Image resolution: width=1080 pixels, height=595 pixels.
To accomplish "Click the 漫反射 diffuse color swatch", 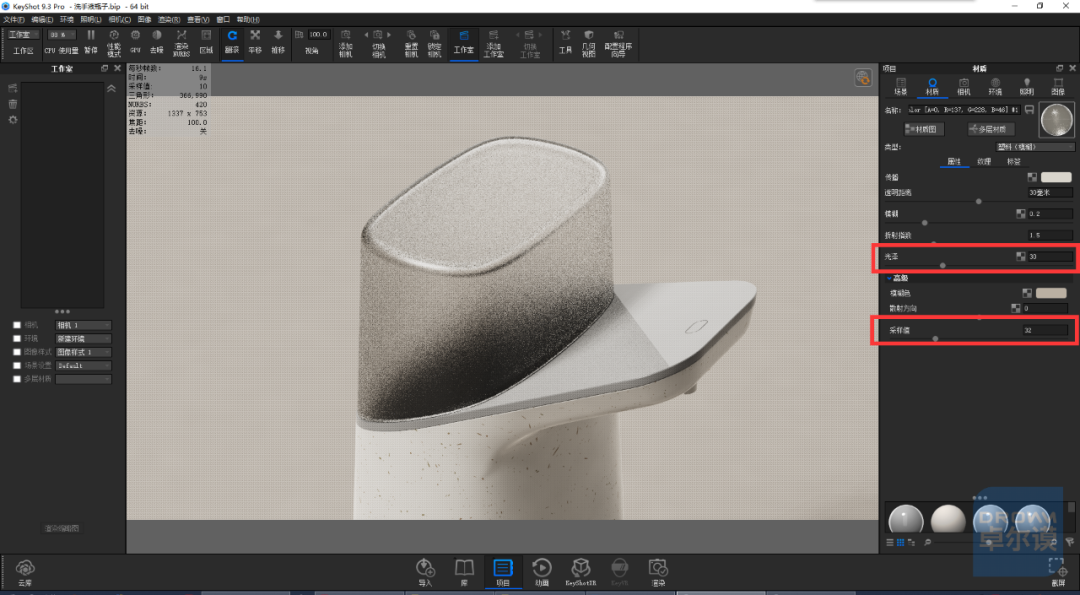I will point(1056,178).
